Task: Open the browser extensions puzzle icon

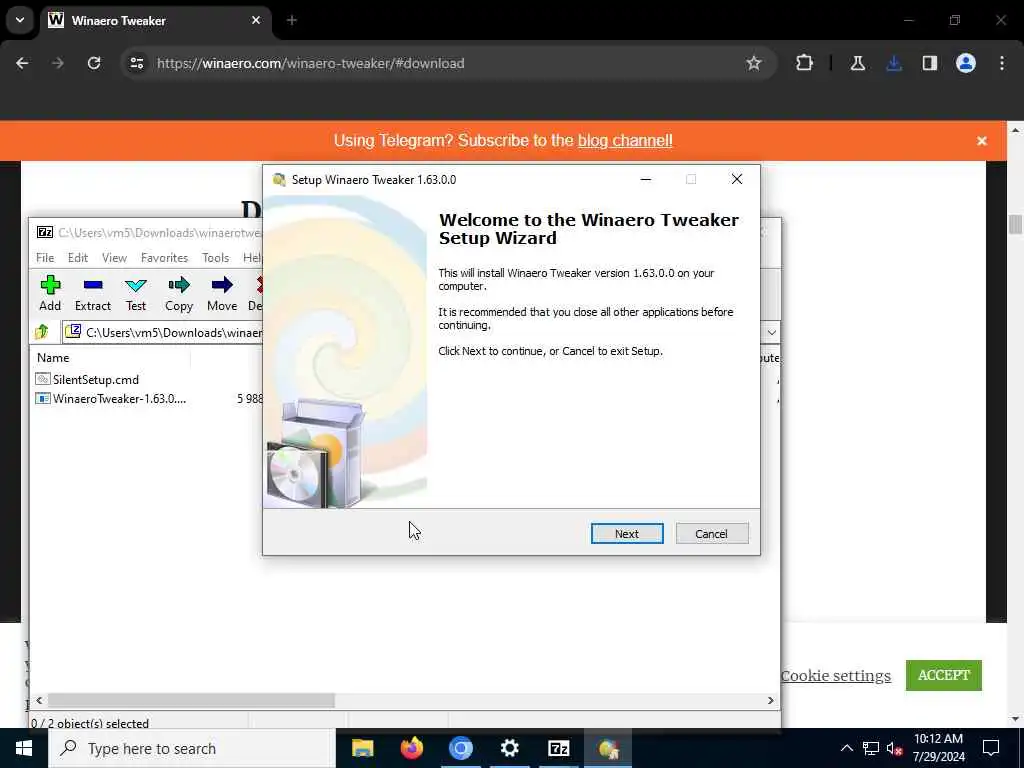Action: pos(805,63)
